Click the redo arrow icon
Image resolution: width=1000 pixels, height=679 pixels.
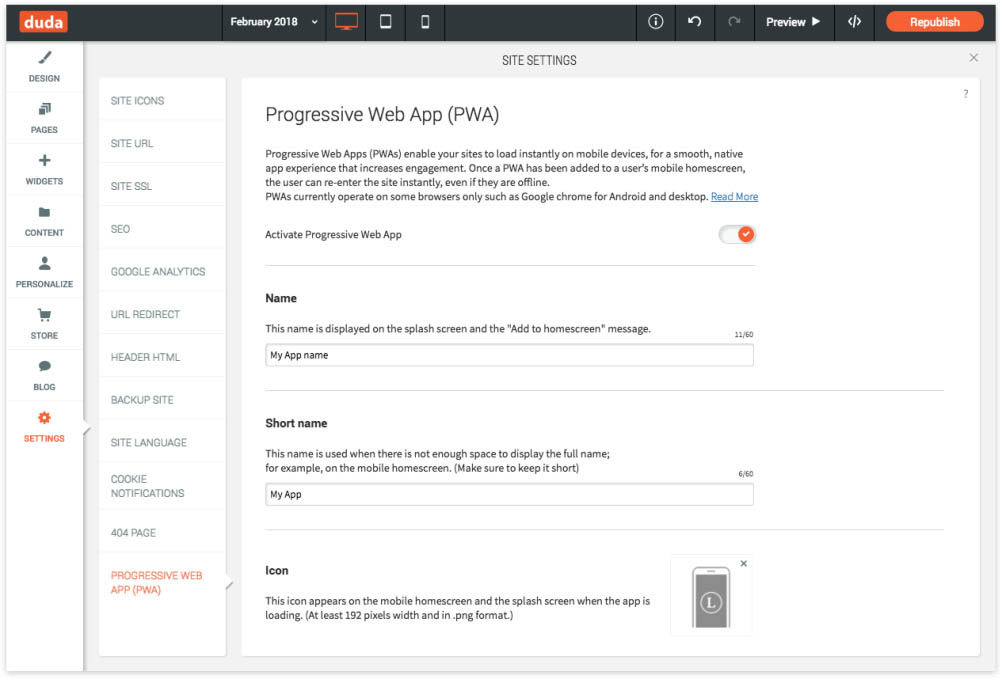[x=734, y=22]
